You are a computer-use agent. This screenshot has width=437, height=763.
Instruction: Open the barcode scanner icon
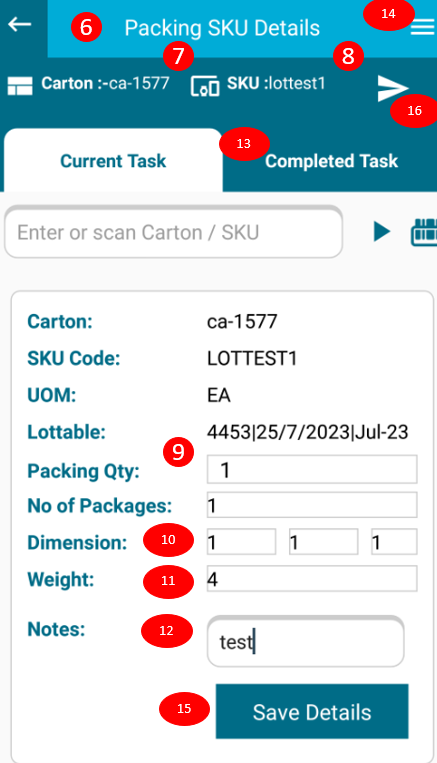point(424,232)
